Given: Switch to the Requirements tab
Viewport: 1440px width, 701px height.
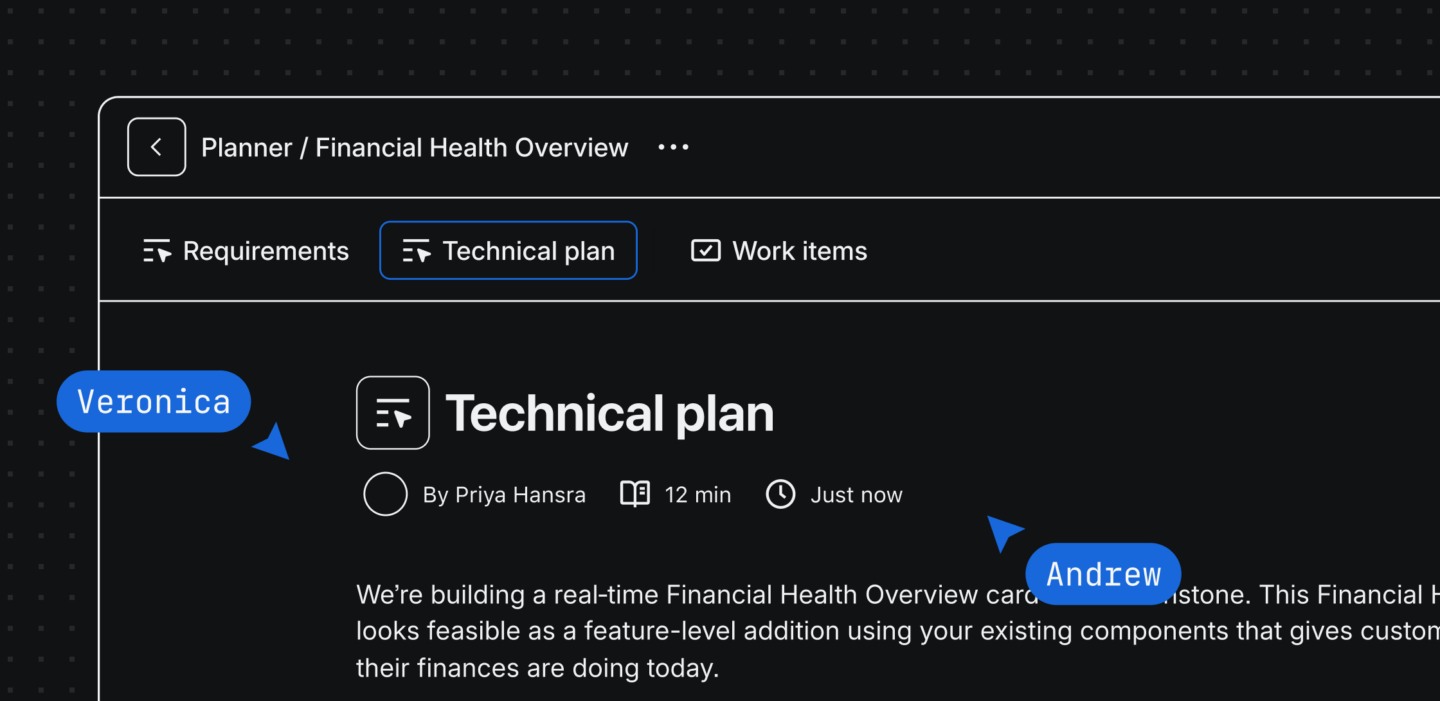Looking at the screenshot, I should [246, 251].
